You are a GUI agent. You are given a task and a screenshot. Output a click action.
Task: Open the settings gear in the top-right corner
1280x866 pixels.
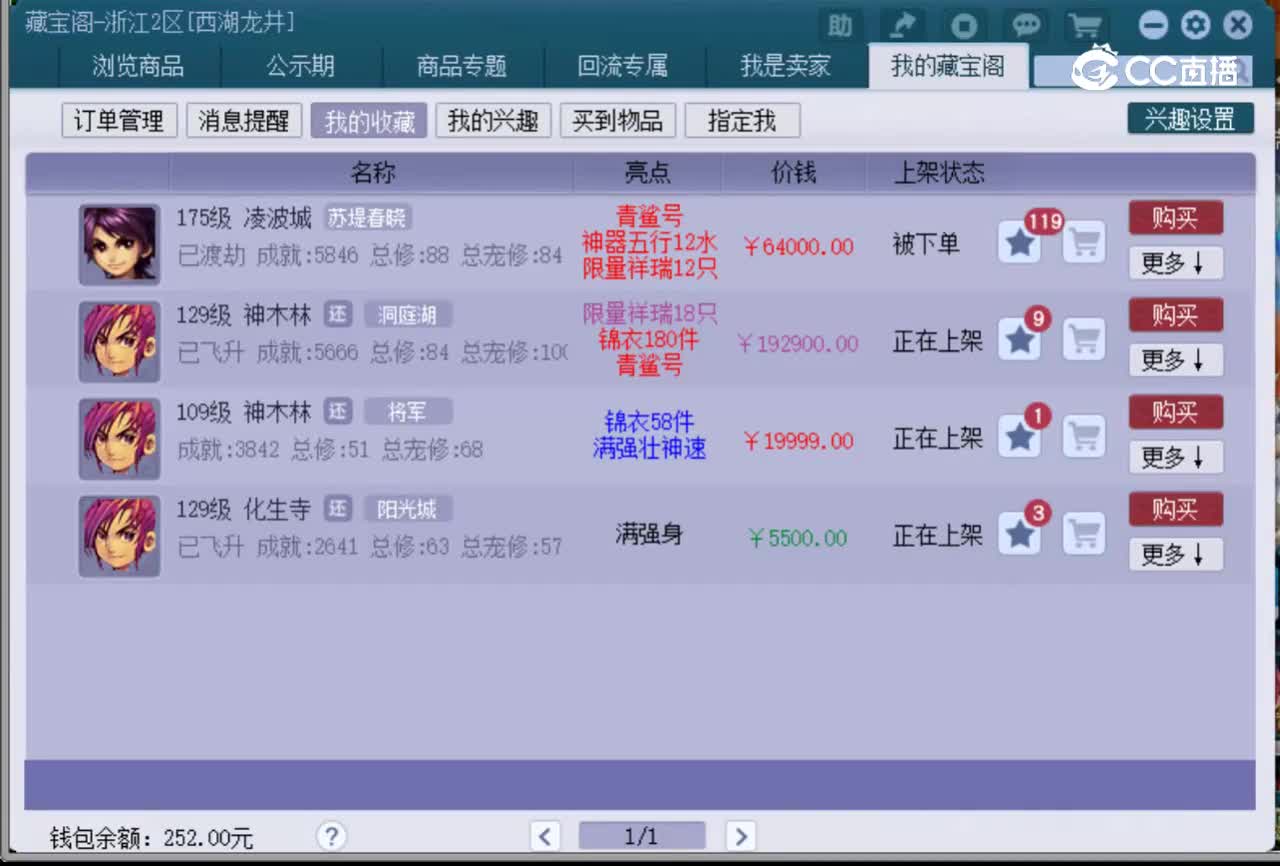coord(1195,25)
